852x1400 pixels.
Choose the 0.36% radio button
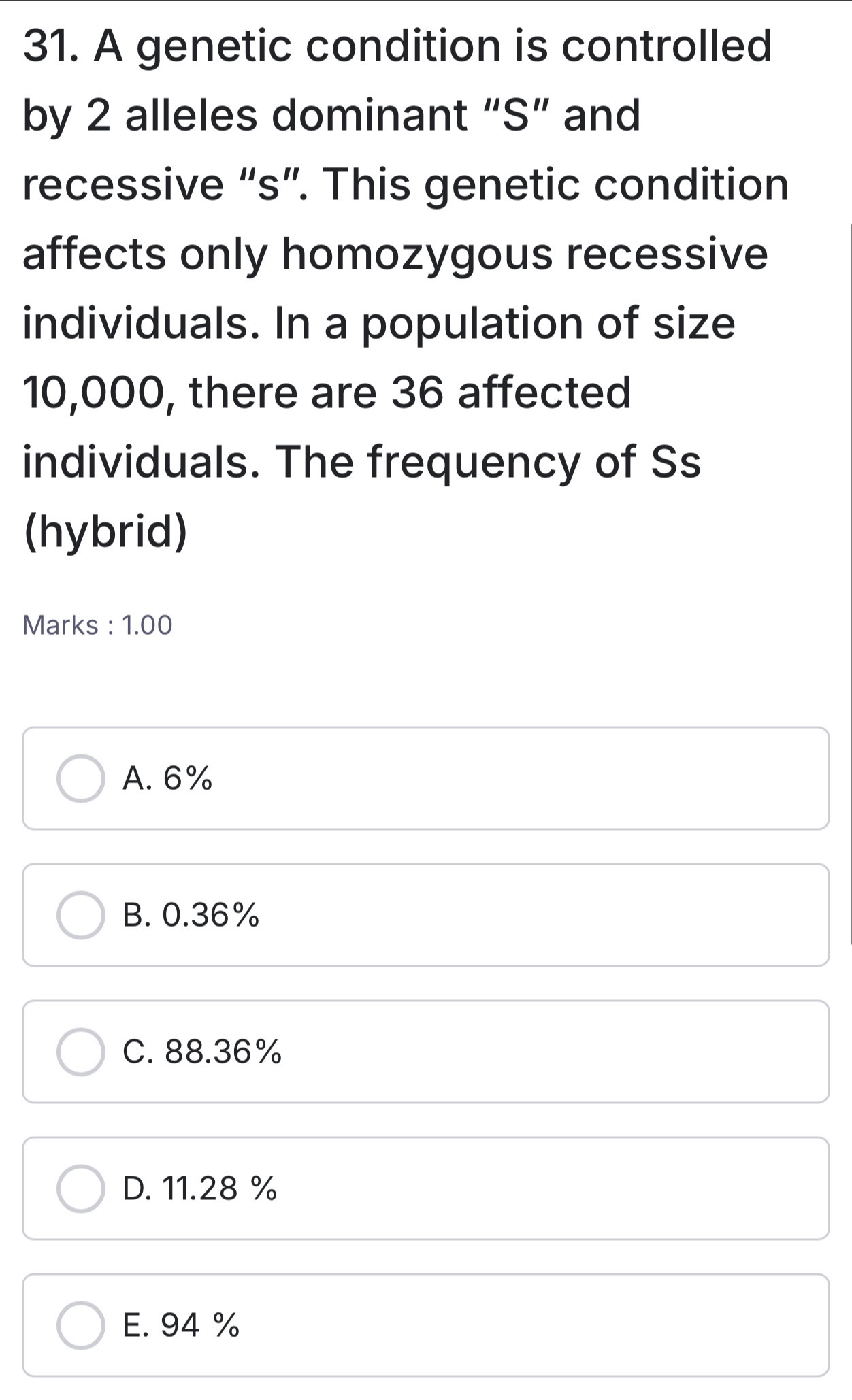coord(81,915)
